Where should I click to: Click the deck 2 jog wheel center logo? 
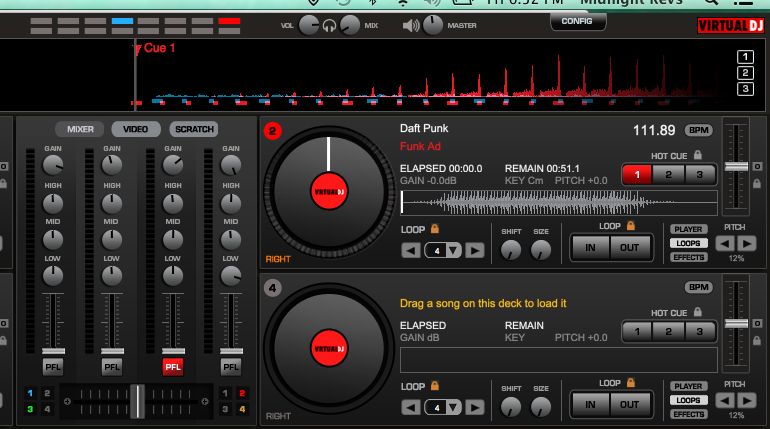(327, 192)
